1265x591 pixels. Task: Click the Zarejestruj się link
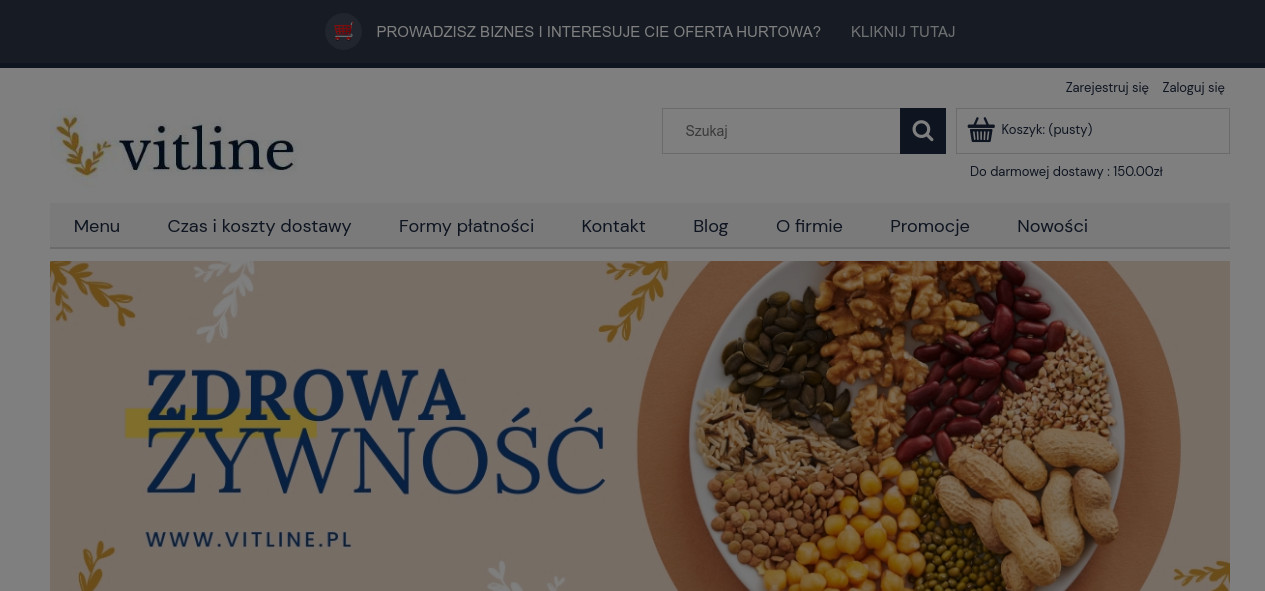(x=1106, y=88)
